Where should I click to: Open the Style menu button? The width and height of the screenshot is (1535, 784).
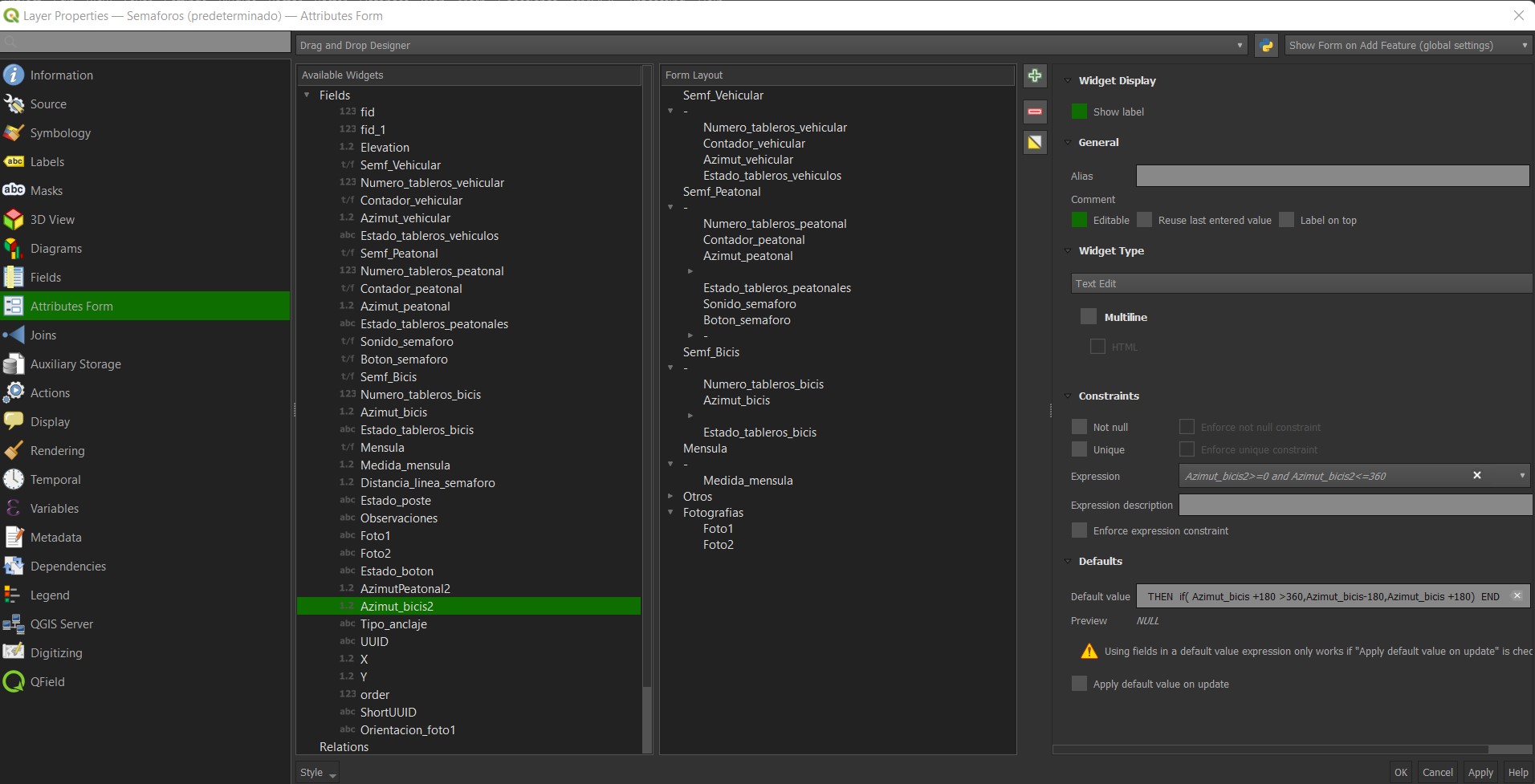[318, 772]
